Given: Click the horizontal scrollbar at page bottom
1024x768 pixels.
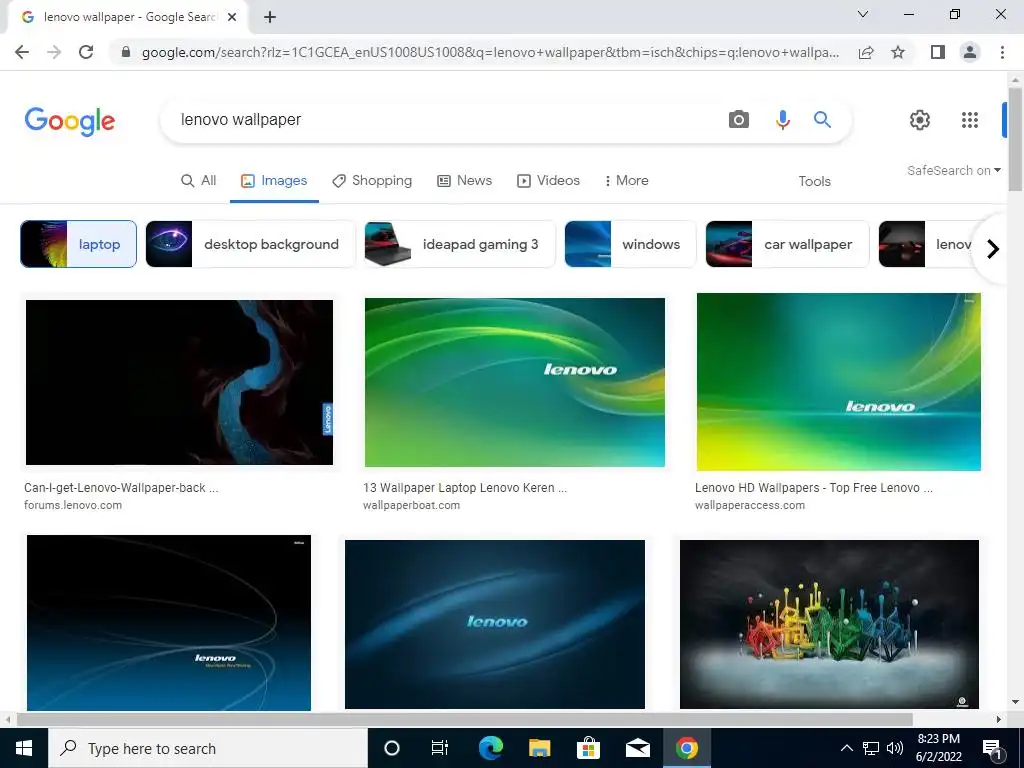Looking at the screenshot, I should pos(464,720).
